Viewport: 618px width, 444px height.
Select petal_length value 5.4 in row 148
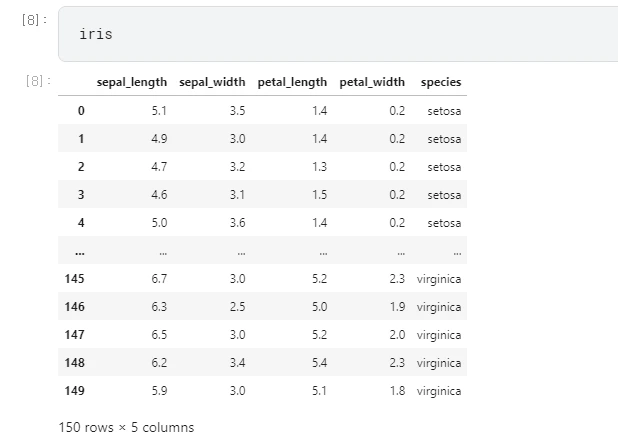(x=318, y=362)
